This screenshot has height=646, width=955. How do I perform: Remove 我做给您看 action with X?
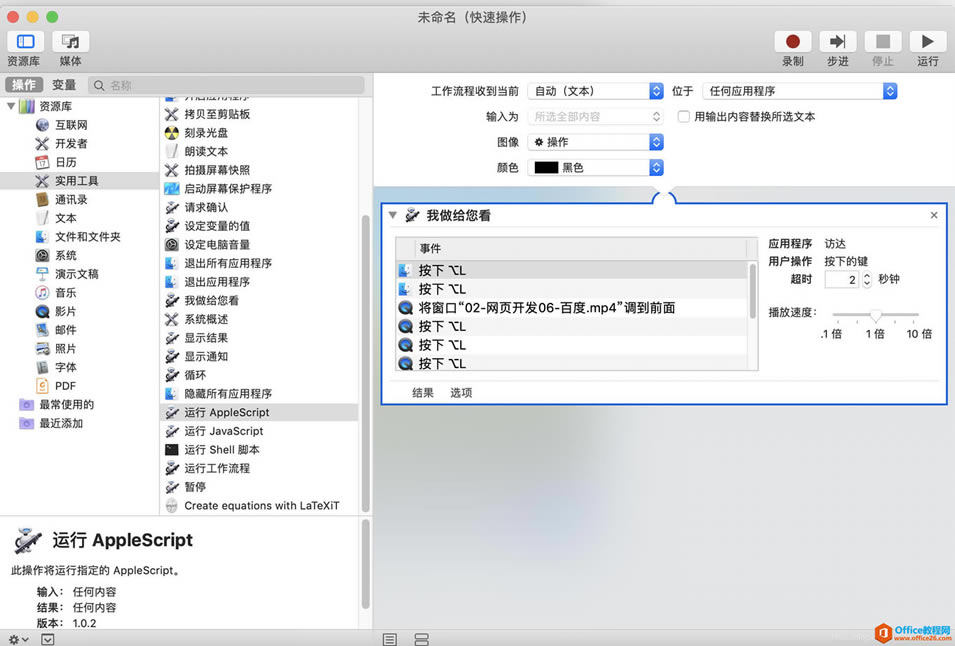coord(934,215)
